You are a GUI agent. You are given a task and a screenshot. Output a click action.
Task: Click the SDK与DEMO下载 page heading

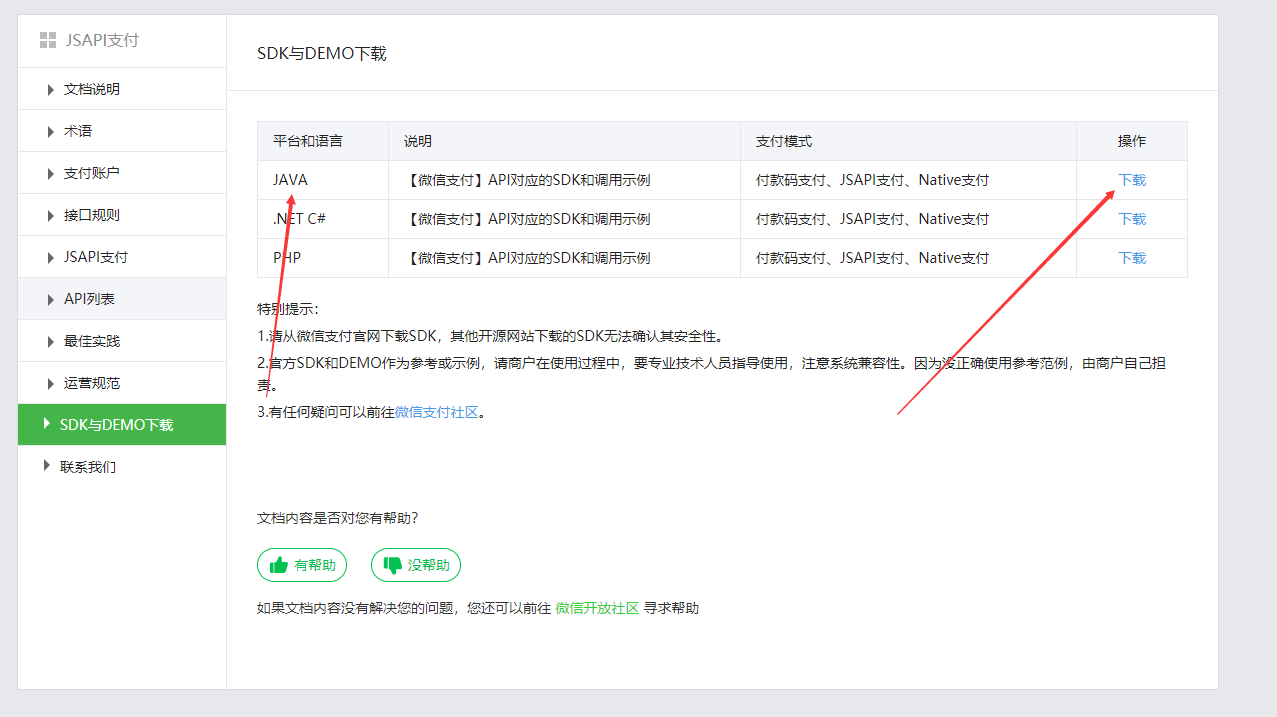(322, 54)
